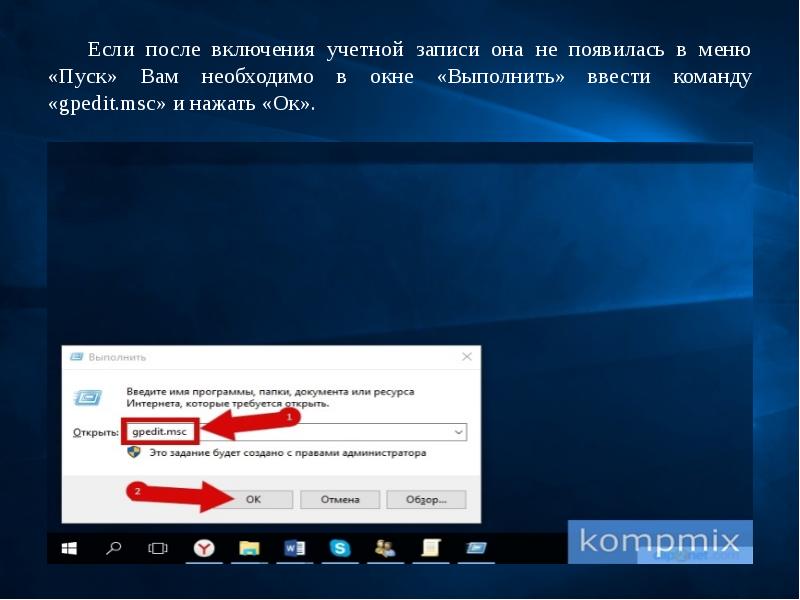The height and width of the screenshot is (600, 800).
Task: Click the administrator shield icon in Run dialog
Action: [134, 452]
